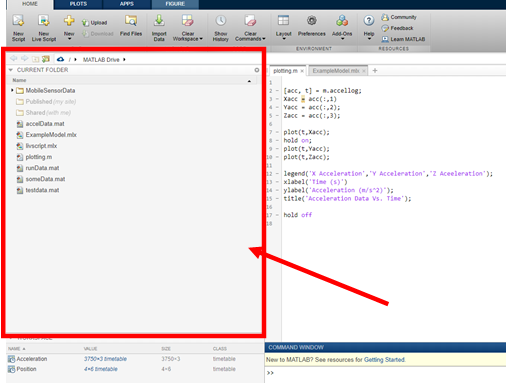Click the Download button
Viewport: 506px width, 383px height.
pos(98,34)
